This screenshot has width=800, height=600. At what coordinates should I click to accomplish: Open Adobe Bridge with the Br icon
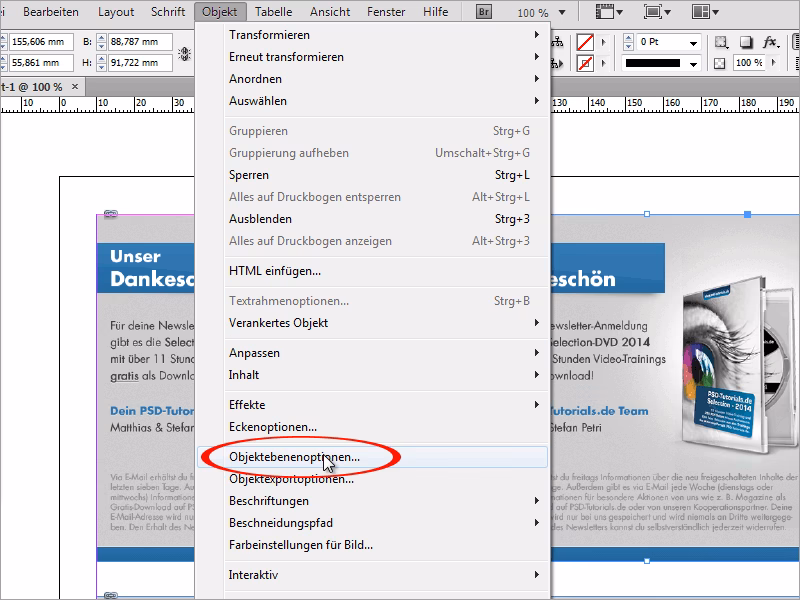coord(485,12)
